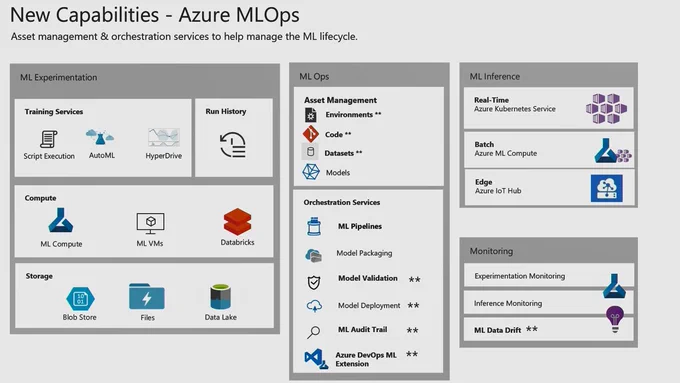The width and height of the screenshot is (680, 383).
Task: Select the 'Azure IoT Hub' text
Action: [498, 191]
